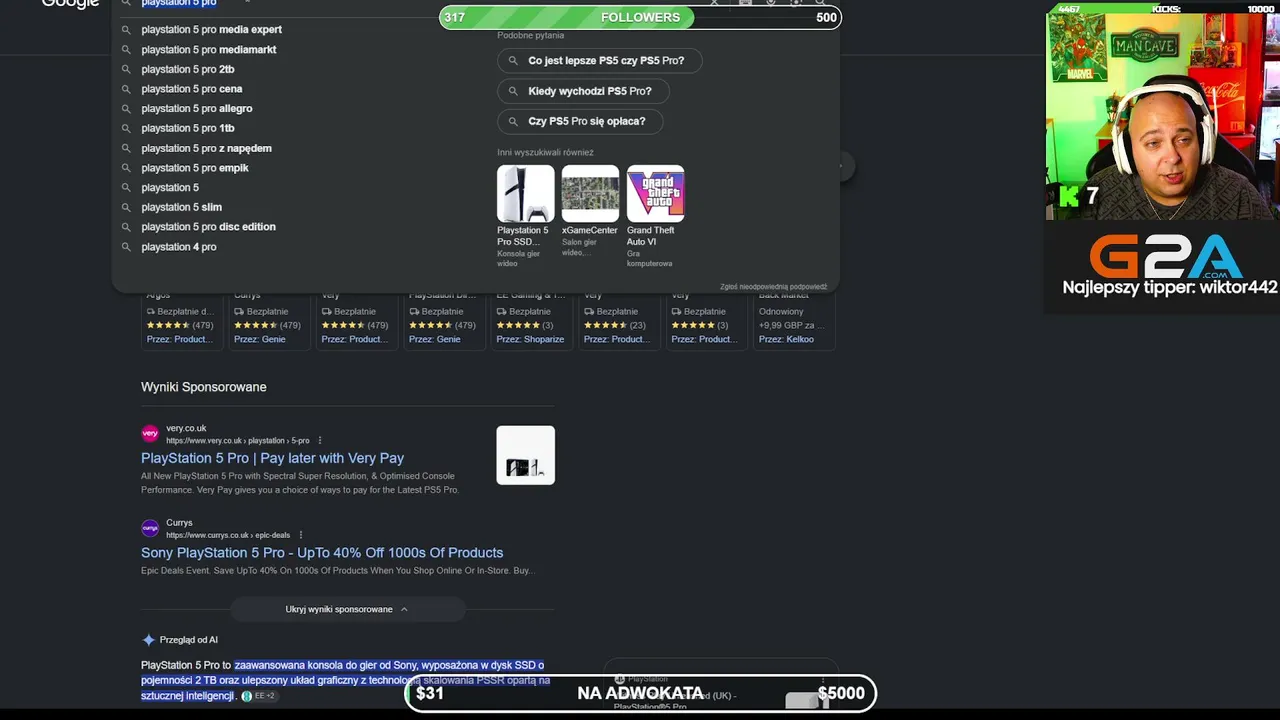Open the 'EE +2' source chip in AI overview
The image size is (1280, 720).
258,696
